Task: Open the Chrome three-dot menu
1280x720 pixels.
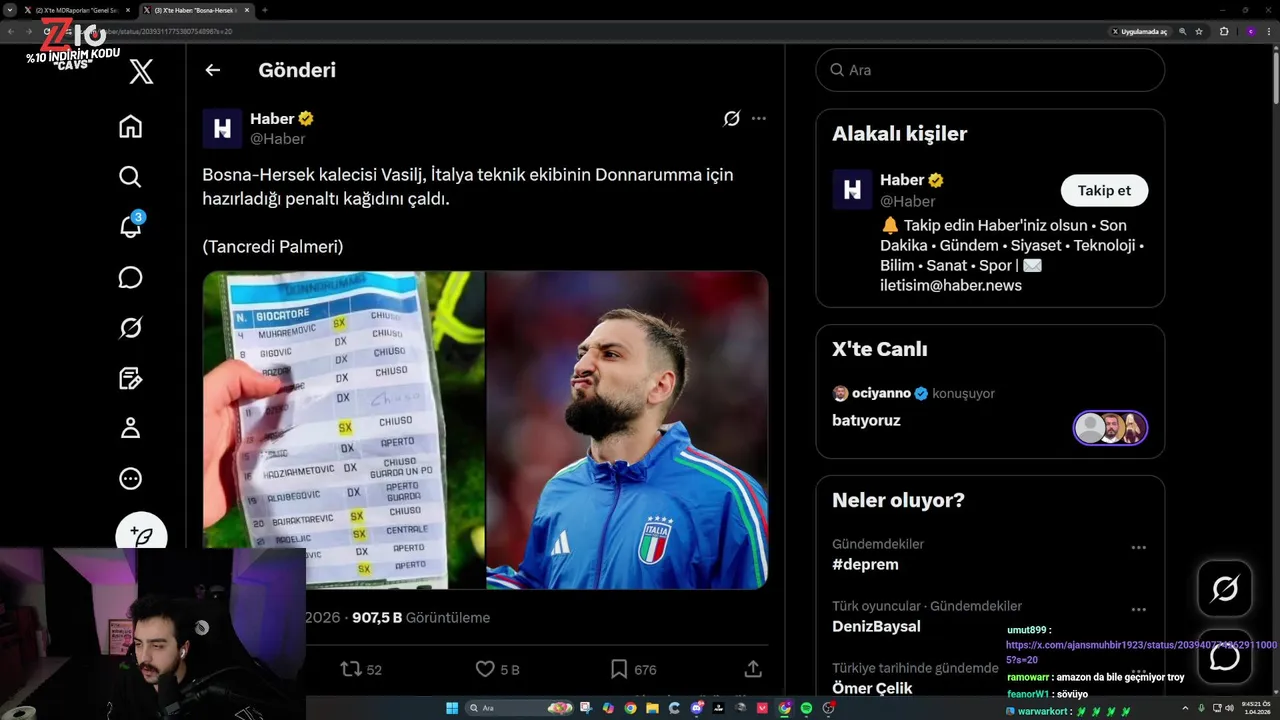Action: [x=1270, y=32]
